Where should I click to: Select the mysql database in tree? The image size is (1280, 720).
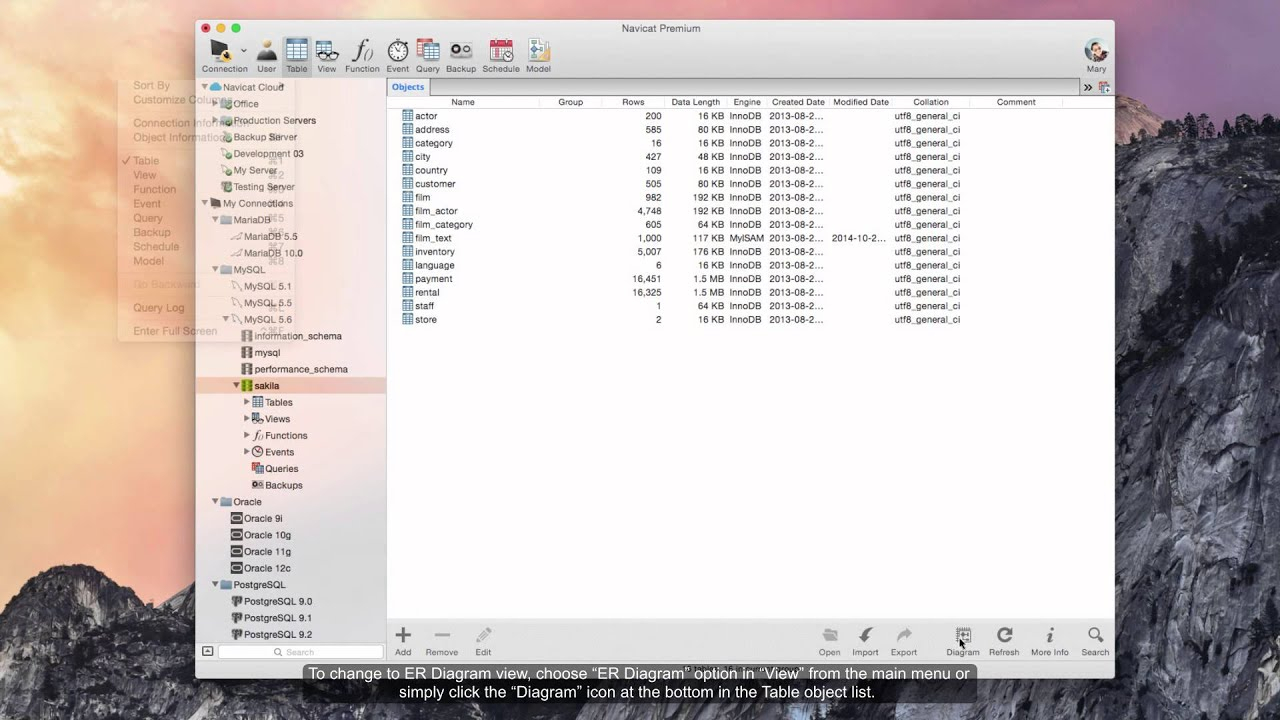click(x=260, y=353)
